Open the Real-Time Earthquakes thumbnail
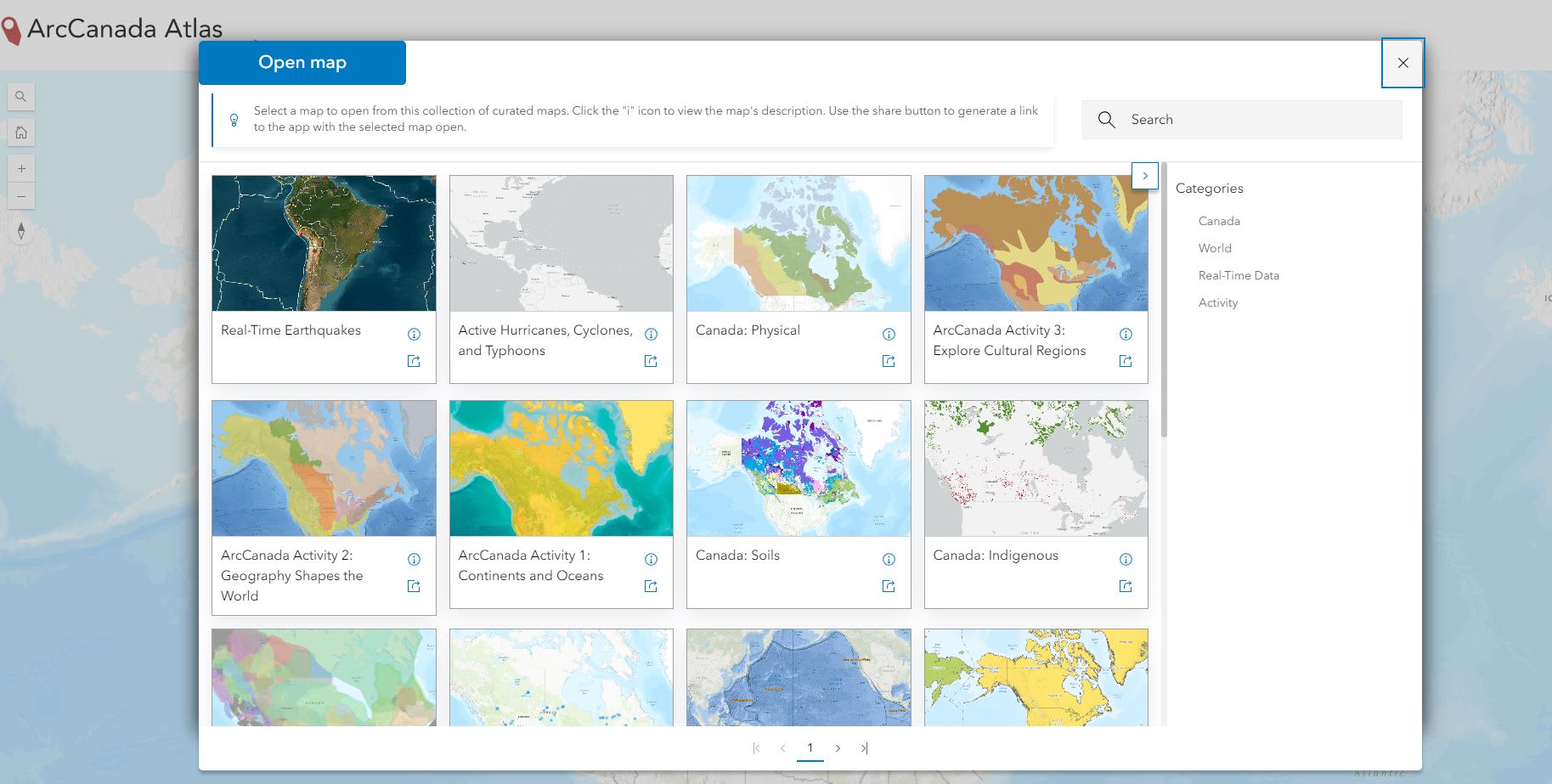Image resolution: width=1552 pixels, height=784 pixels. click(324, 243)
